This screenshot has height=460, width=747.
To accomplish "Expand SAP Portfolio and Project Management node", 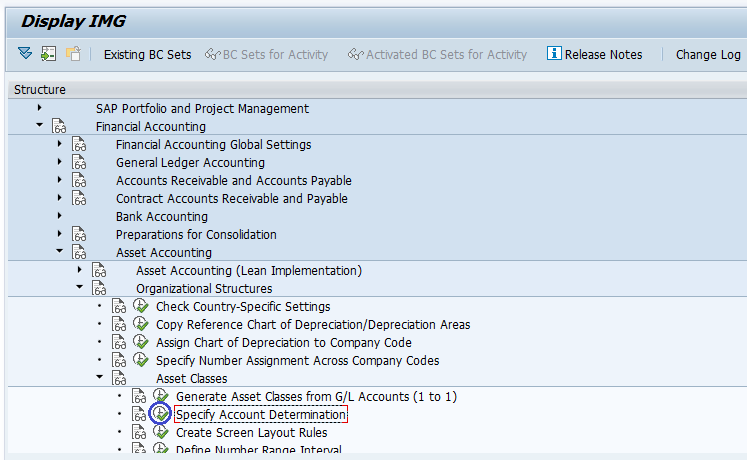I will pyautogui.click(x=40, y=108).
